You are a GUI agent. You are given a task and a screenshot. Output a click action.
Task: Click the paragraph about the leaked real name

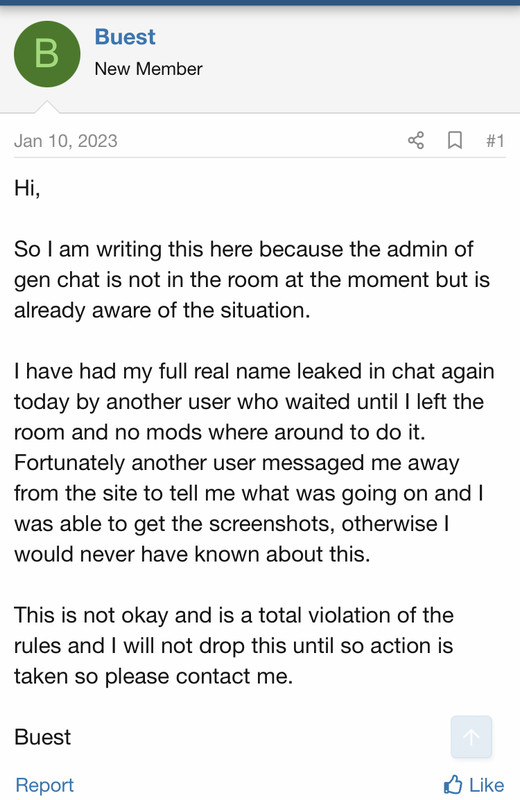pos(254,463)
